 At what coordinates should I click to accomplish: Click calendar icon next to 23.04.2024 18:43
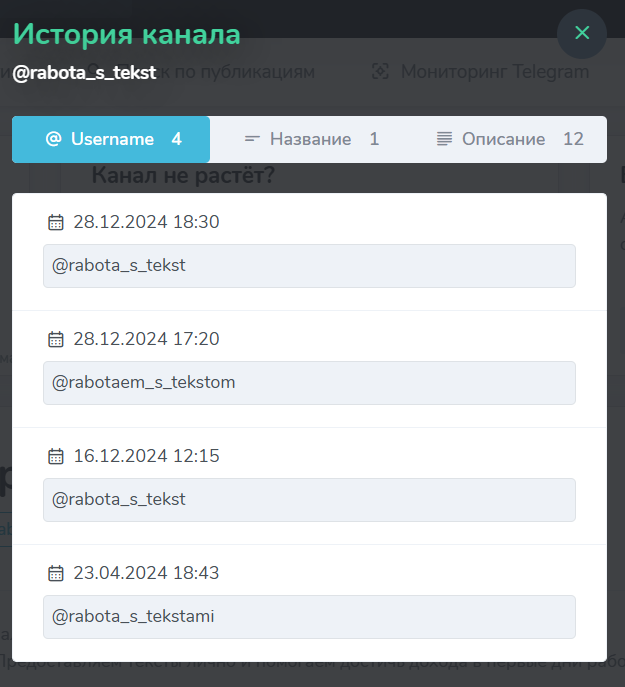[x=56, y=573]
